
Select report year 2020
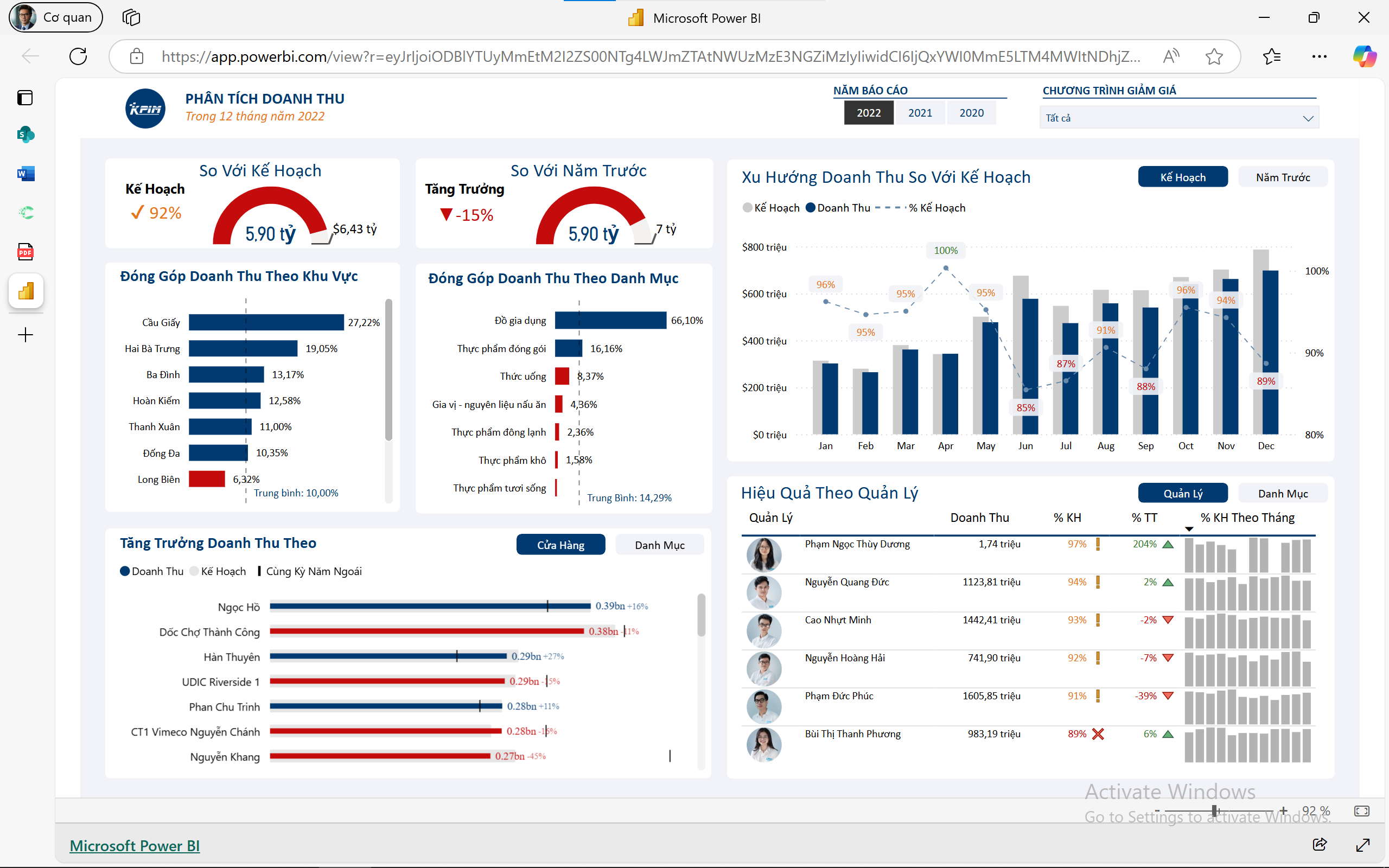click(x=971, y=112)
